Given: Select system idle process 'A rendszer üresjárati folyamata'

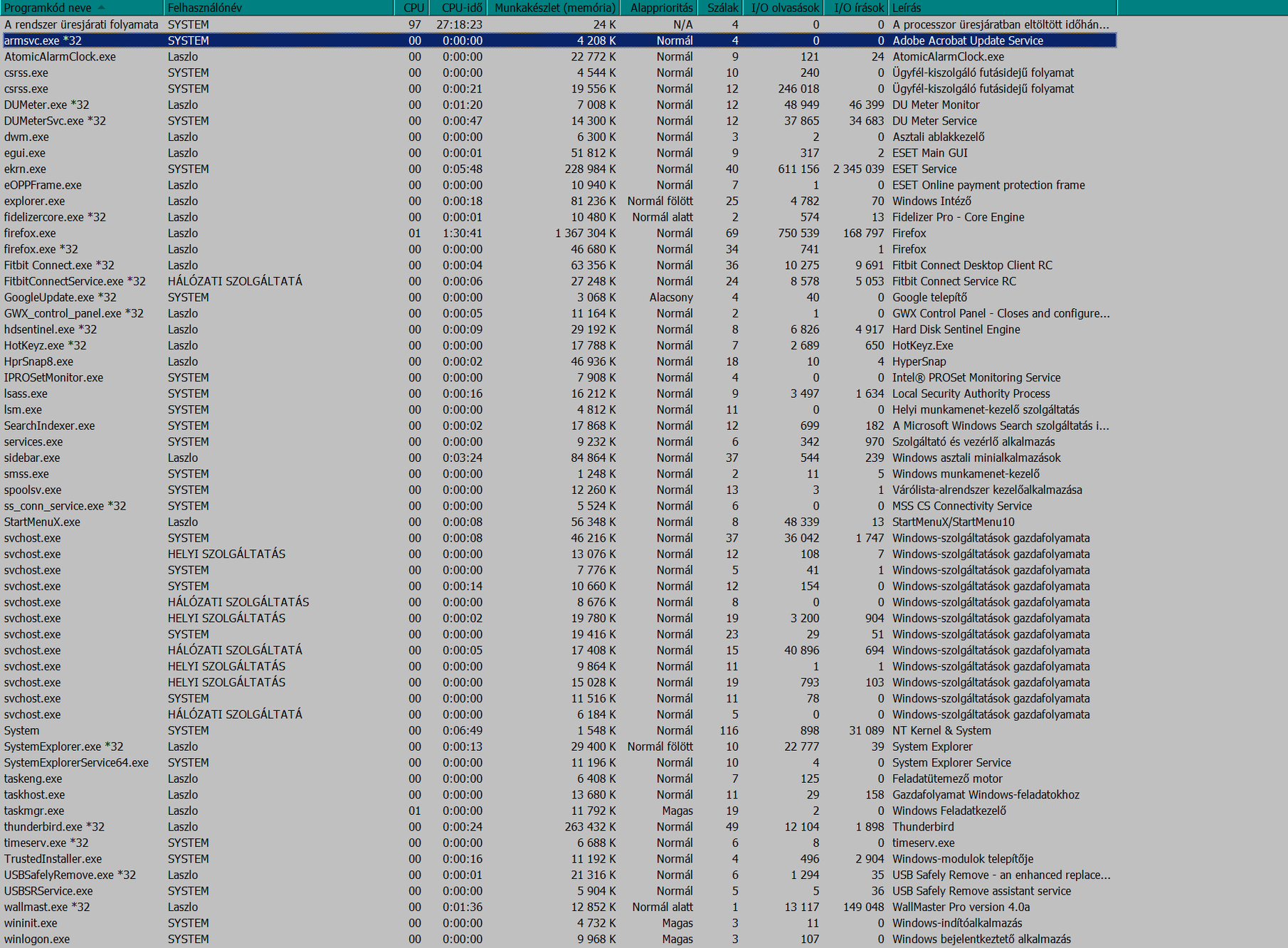Looking at the screenshot, I should point(559,25).
